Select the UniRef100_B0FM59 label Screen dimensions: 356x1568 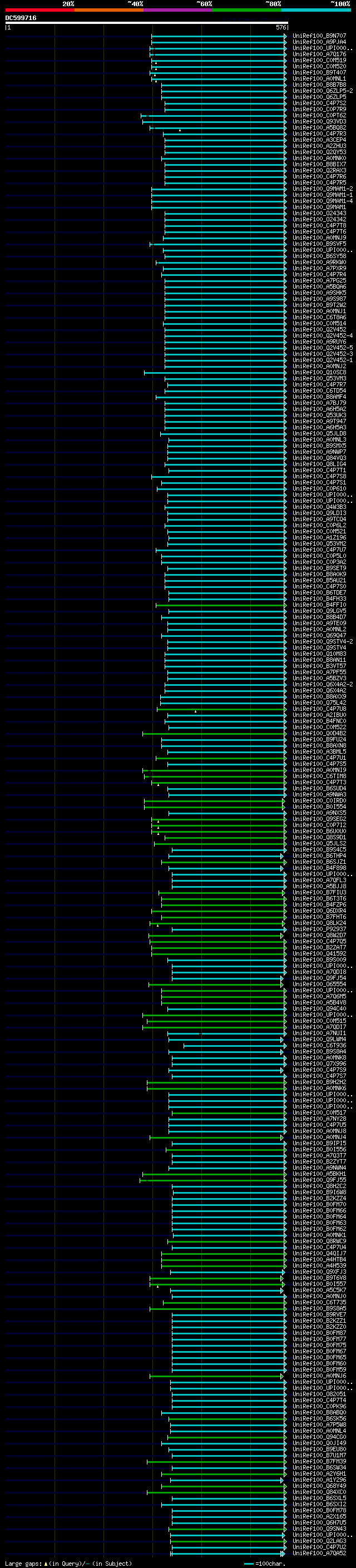coord(319,1369)
